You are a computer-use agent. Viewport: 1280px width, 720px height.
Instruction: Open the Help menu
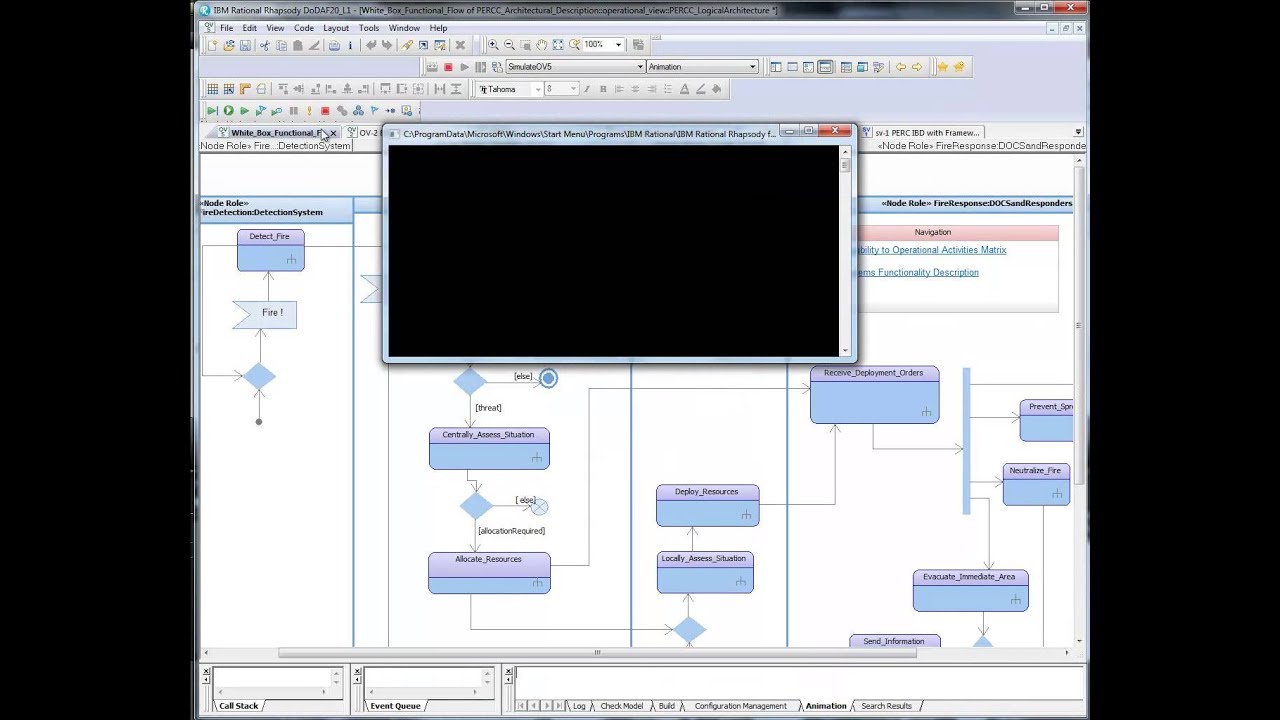point(438,28)
